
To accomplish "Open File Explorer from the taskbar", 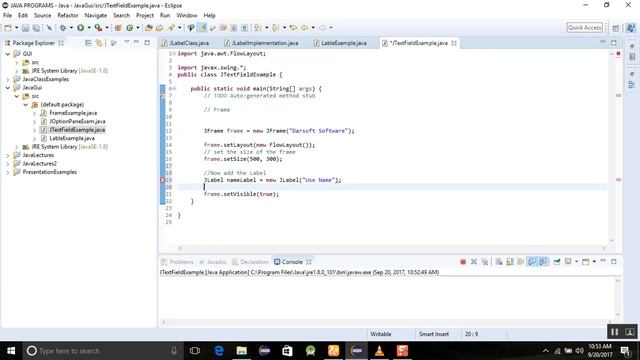I will [242, 351].
